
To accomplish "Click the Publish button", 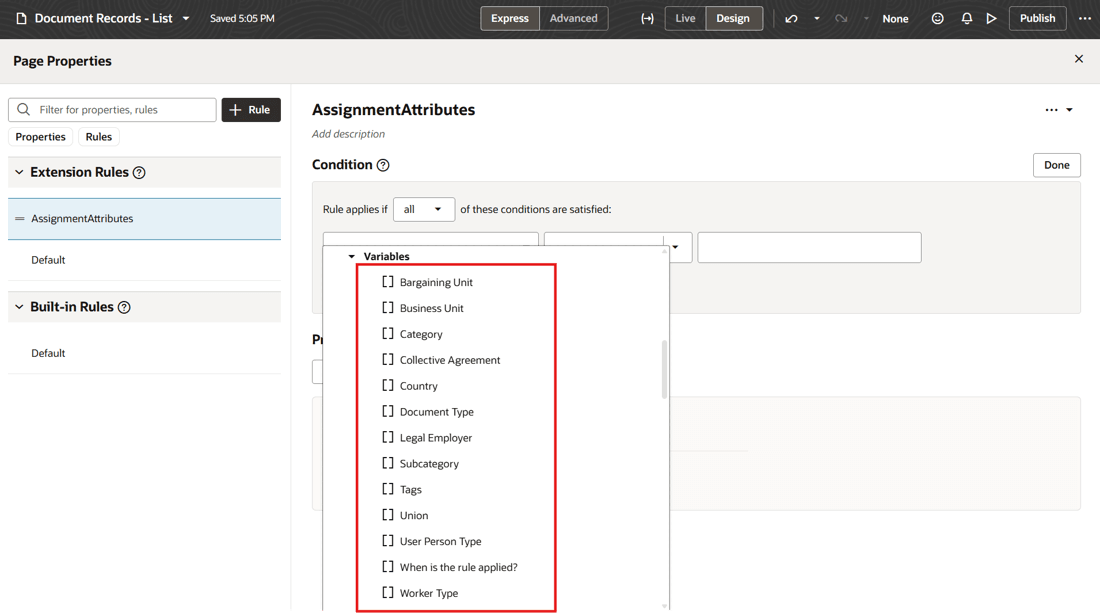I will (x=1038, y=18).
